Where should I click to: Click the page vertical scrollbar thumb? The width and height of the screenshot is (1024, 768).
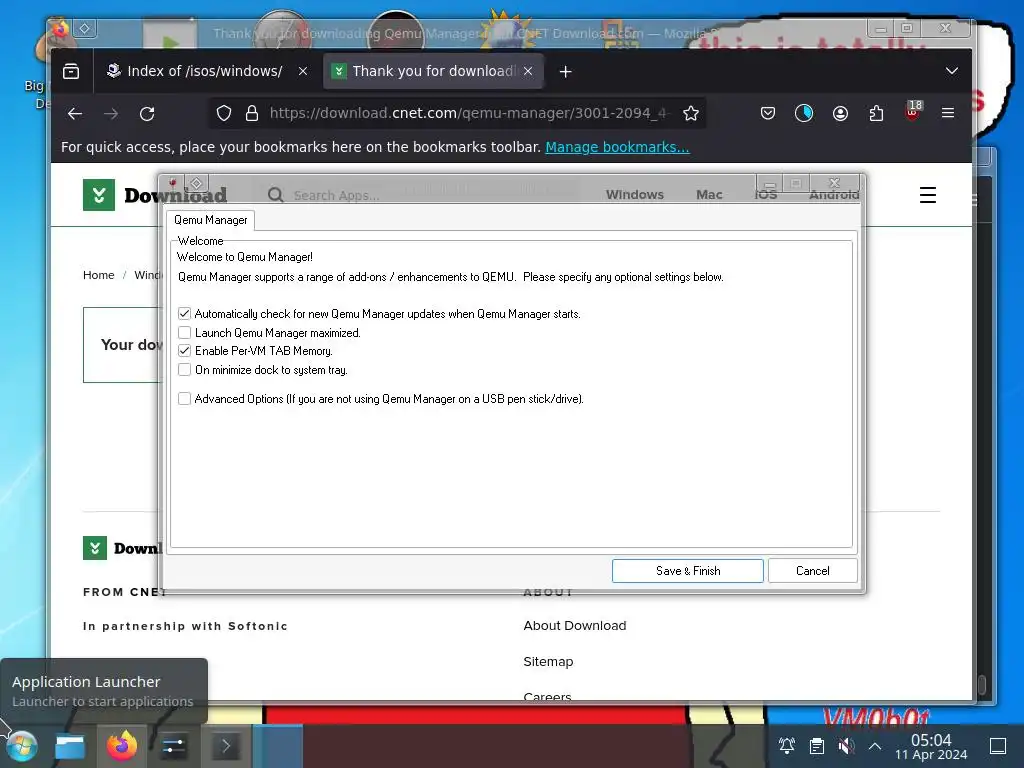982,684
